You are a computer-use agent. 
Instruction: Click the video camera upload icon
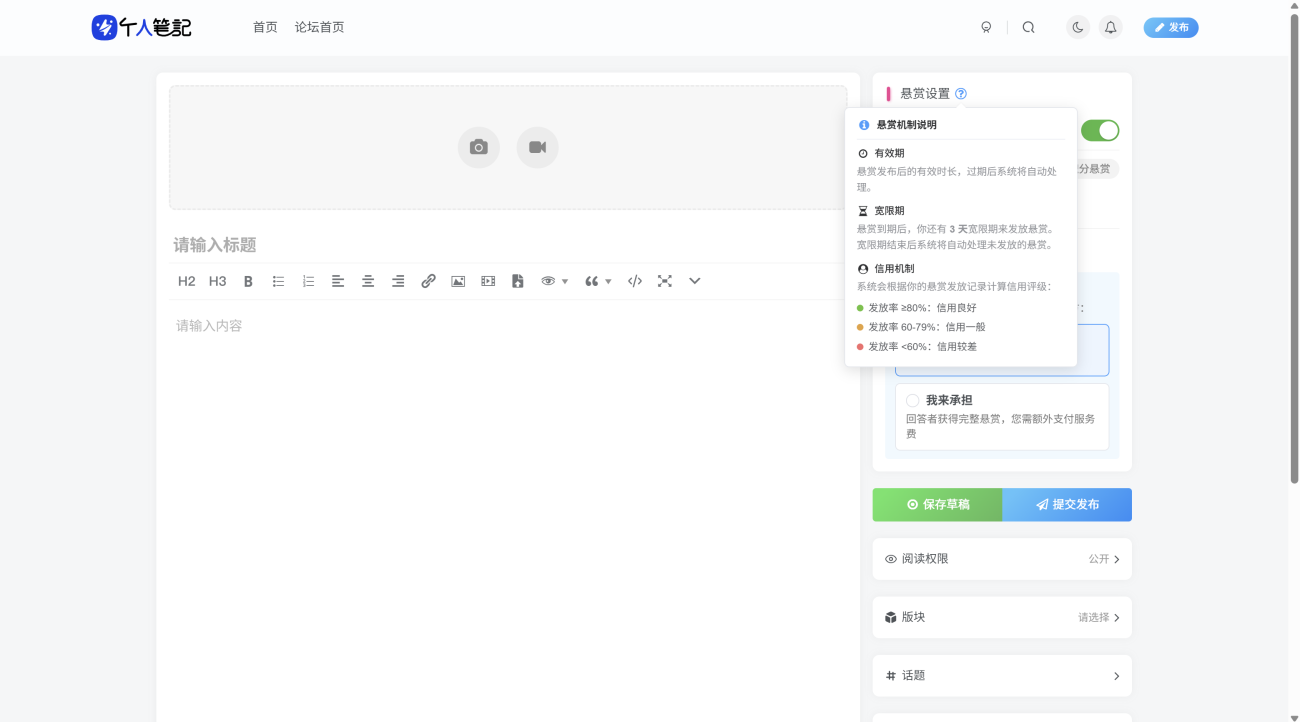[537, 148]
